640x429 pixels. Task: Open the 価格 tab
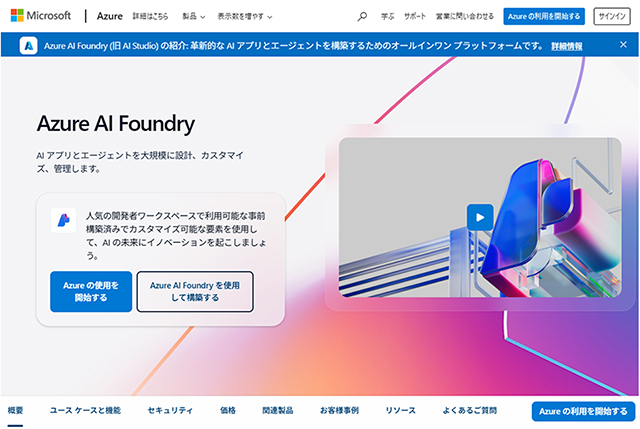click(x=228, y=411)
